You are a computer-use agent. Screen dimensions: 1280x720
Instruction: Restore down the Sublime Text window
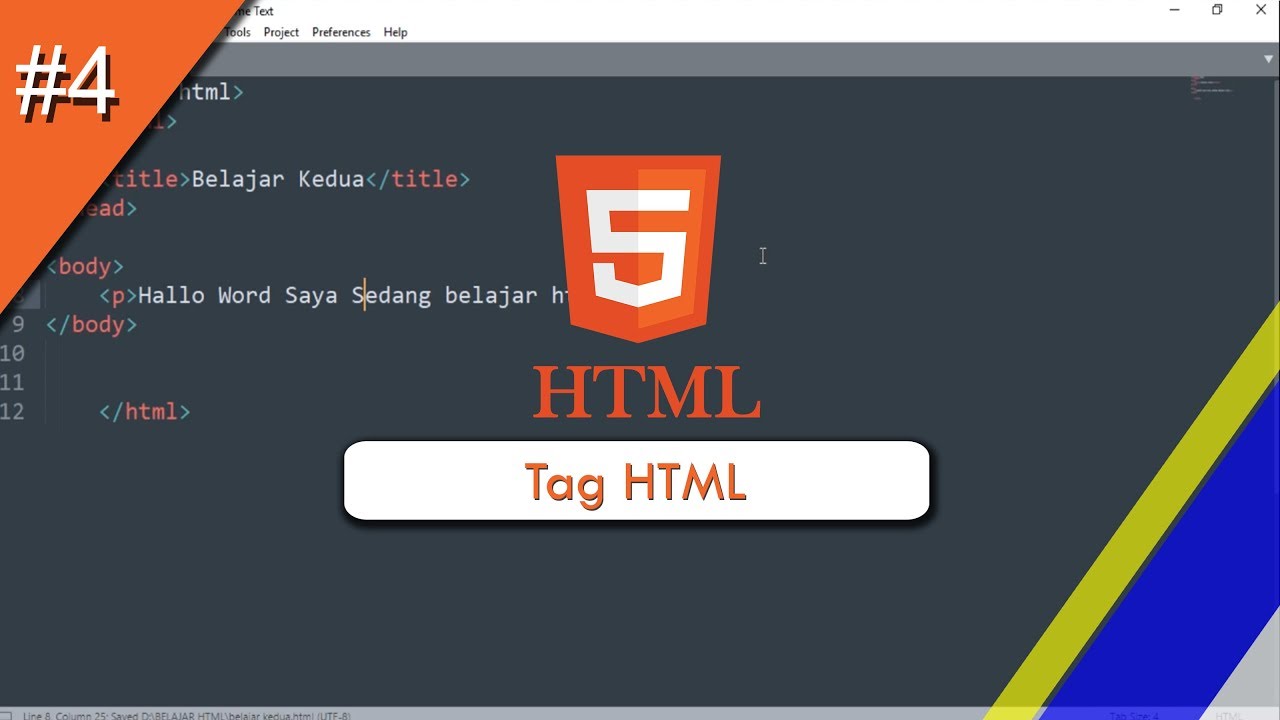pos(1217,10)
